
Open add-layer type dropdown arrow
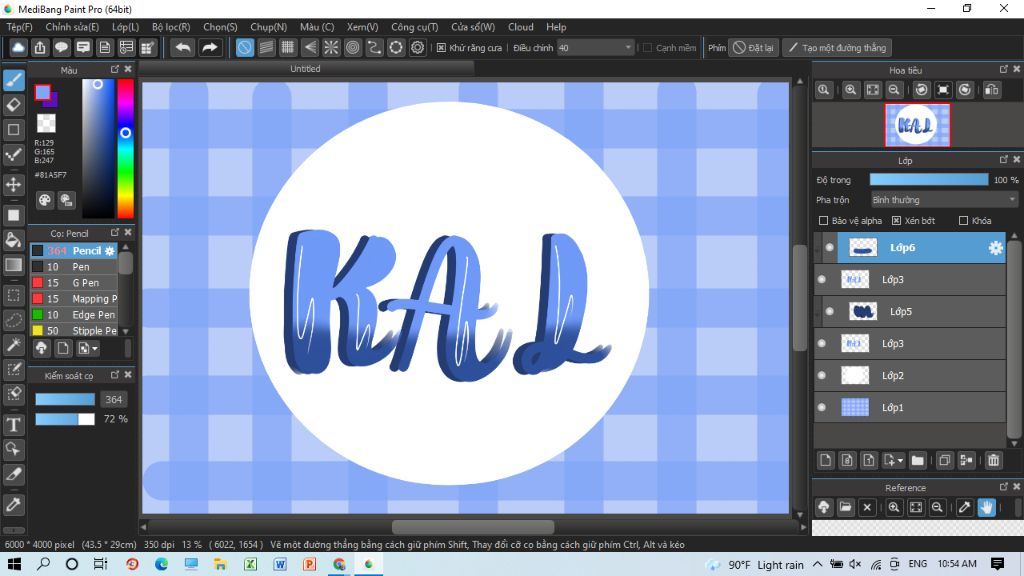[x=901, y=460]
